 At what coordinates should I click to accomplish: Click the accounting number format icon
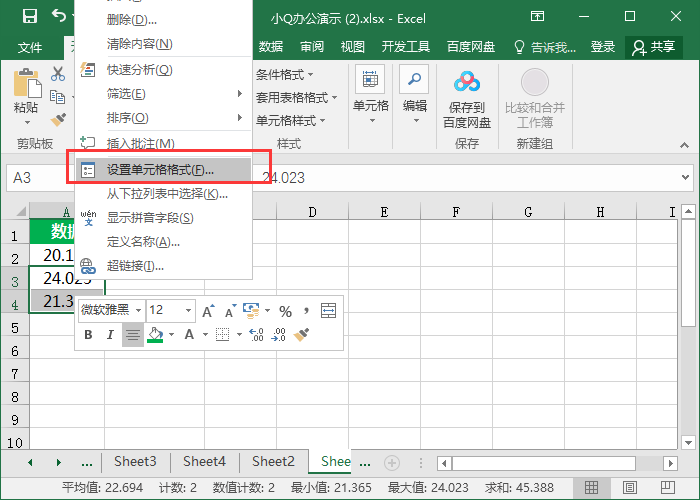[x=251, y=311]
